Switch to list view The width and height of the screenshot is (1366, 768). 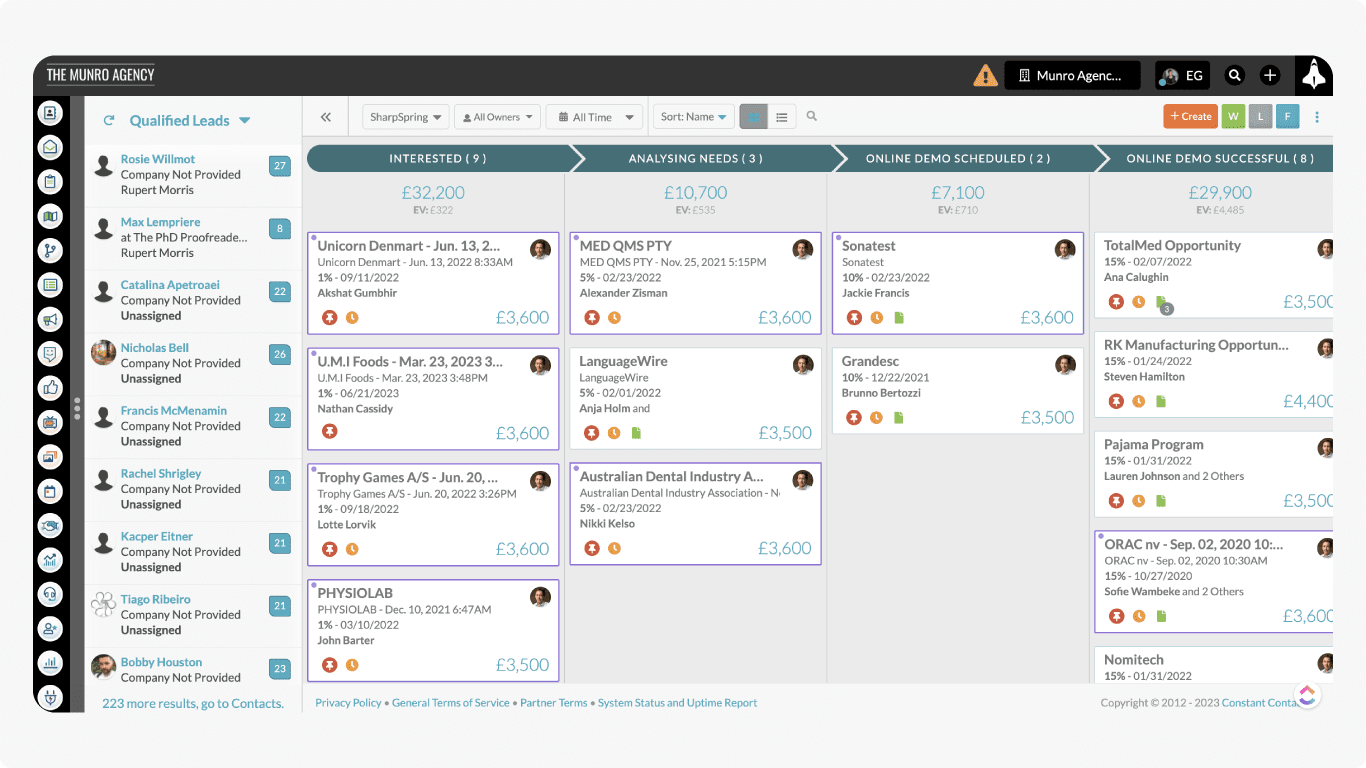(x=781, y=117)
